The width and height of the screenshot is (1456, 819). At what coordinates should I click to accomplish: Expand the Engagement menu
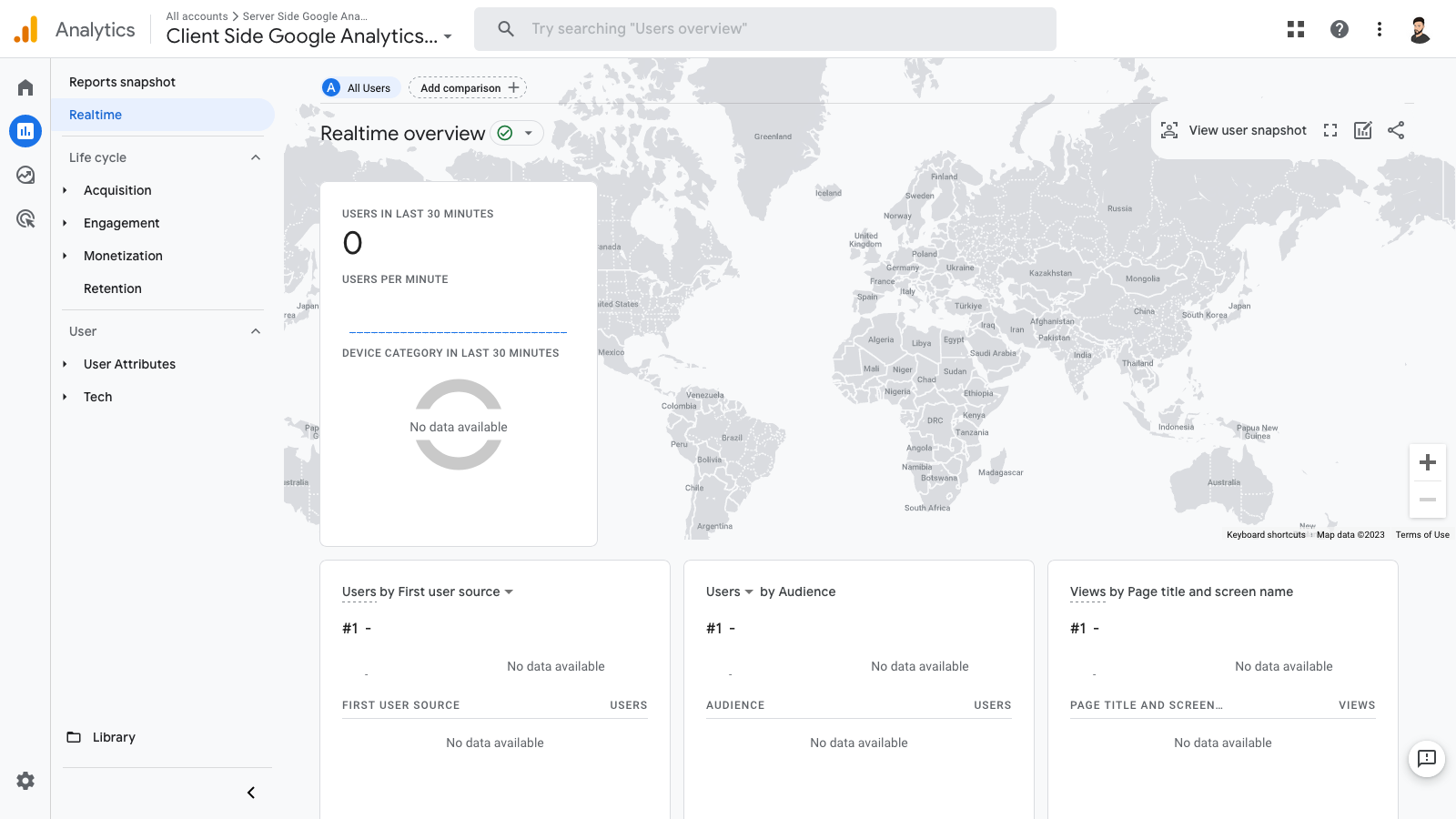[65, 223]
